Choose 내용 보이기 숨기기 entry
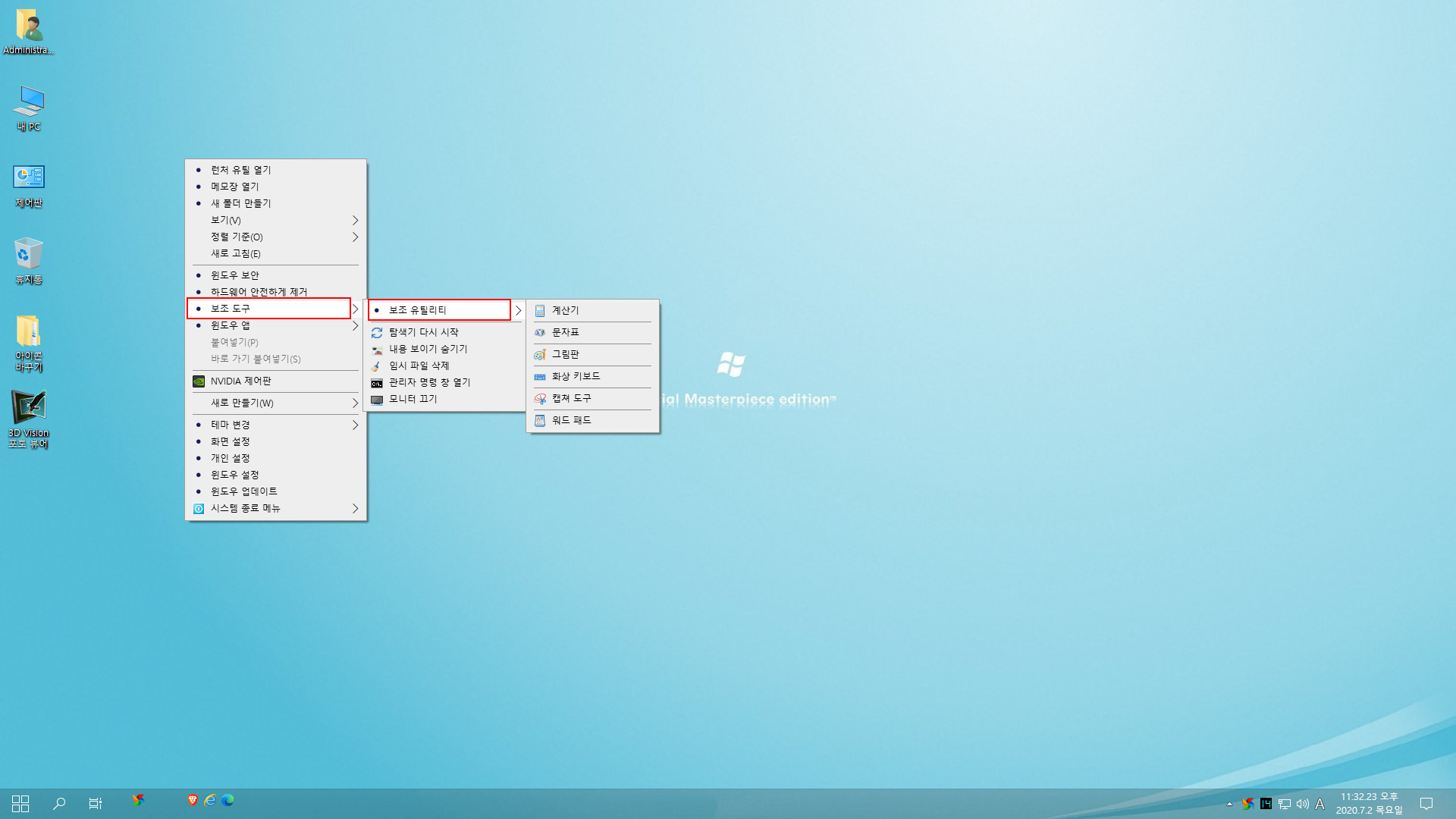1456x819 pixels. tap(445, 349)
